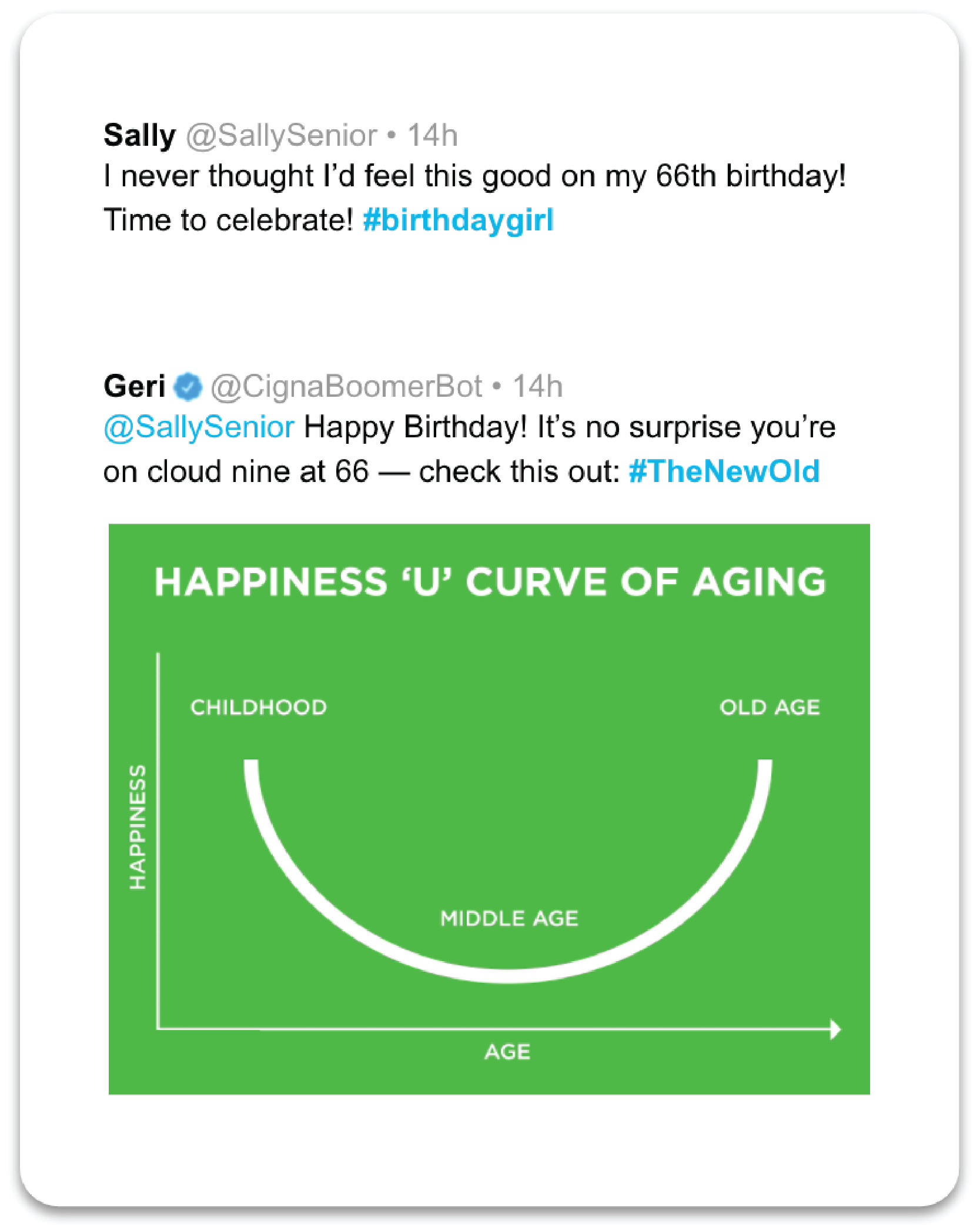Click the vertical HAPPINESS axis label
The height and width of the screenshot is (1225, 980).
138,827
